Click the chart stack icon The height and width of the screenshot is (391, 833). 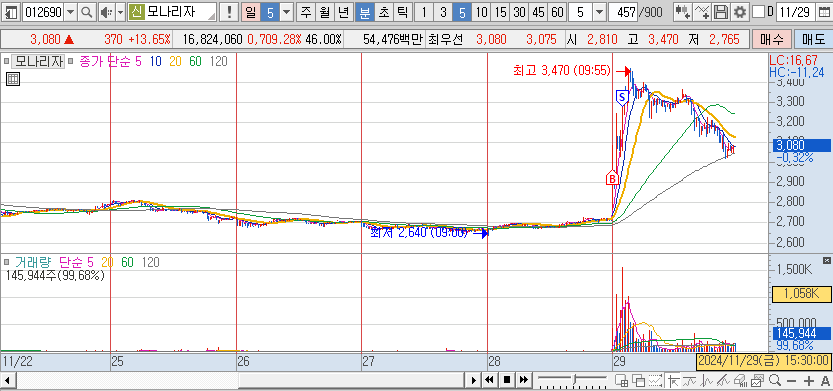coord(758,380)
